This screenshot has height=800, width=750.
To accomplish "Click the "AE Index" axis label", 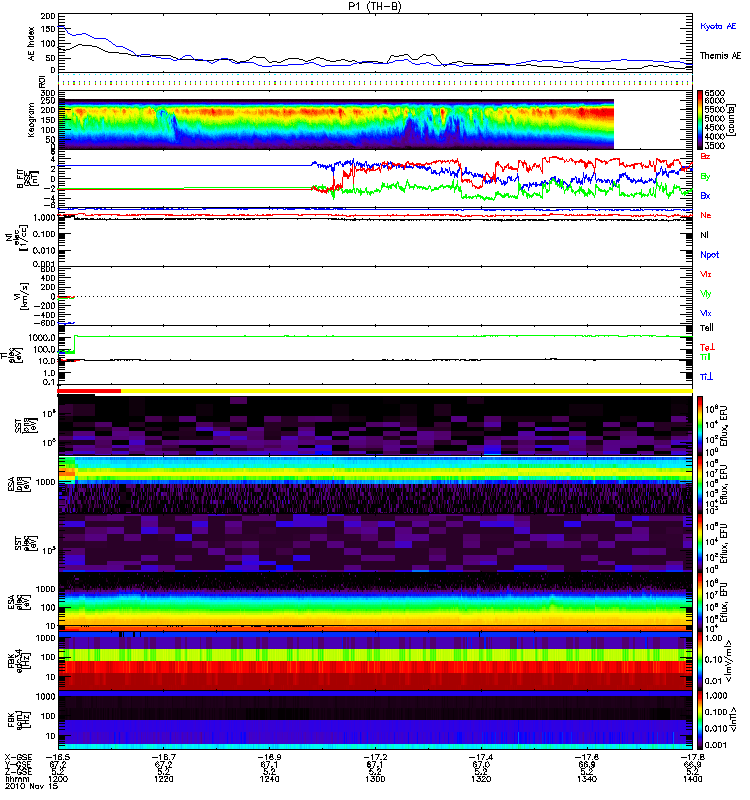I will click(32, 44).
